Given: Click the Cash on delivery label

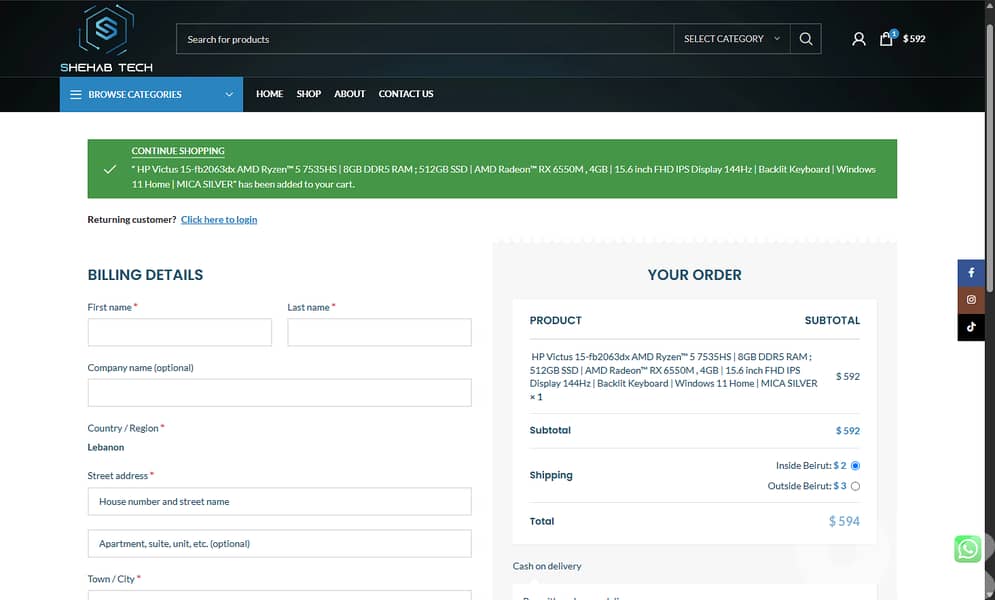Looking at the screenshot, I should point(547,566).
